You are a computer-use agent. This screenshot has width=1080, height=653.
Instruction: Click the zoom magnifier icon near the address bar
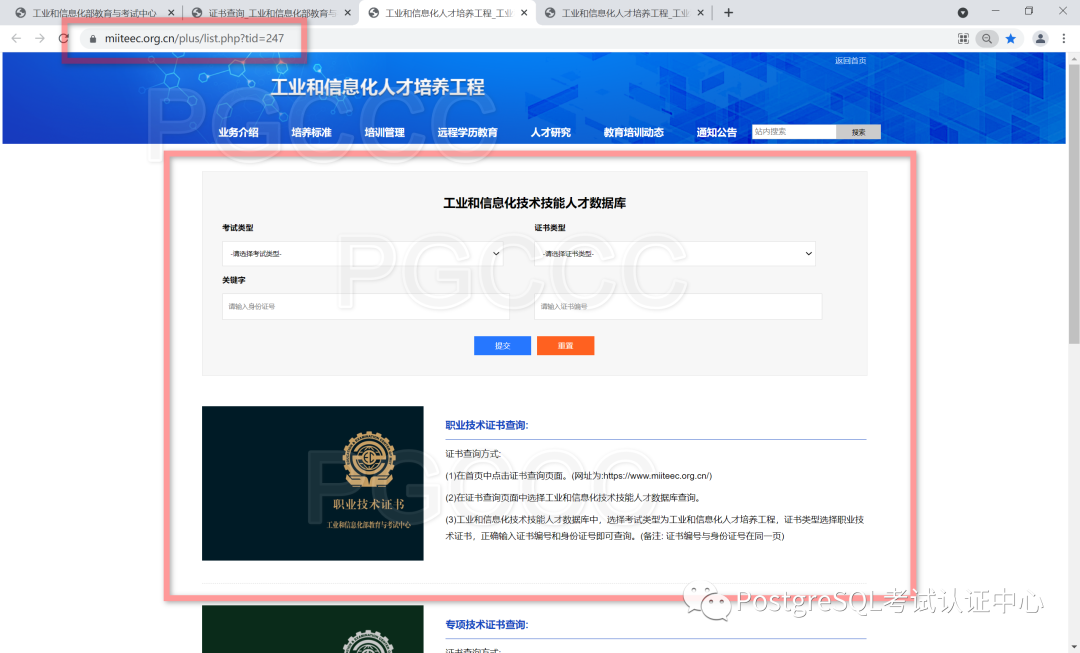point(986,37)
